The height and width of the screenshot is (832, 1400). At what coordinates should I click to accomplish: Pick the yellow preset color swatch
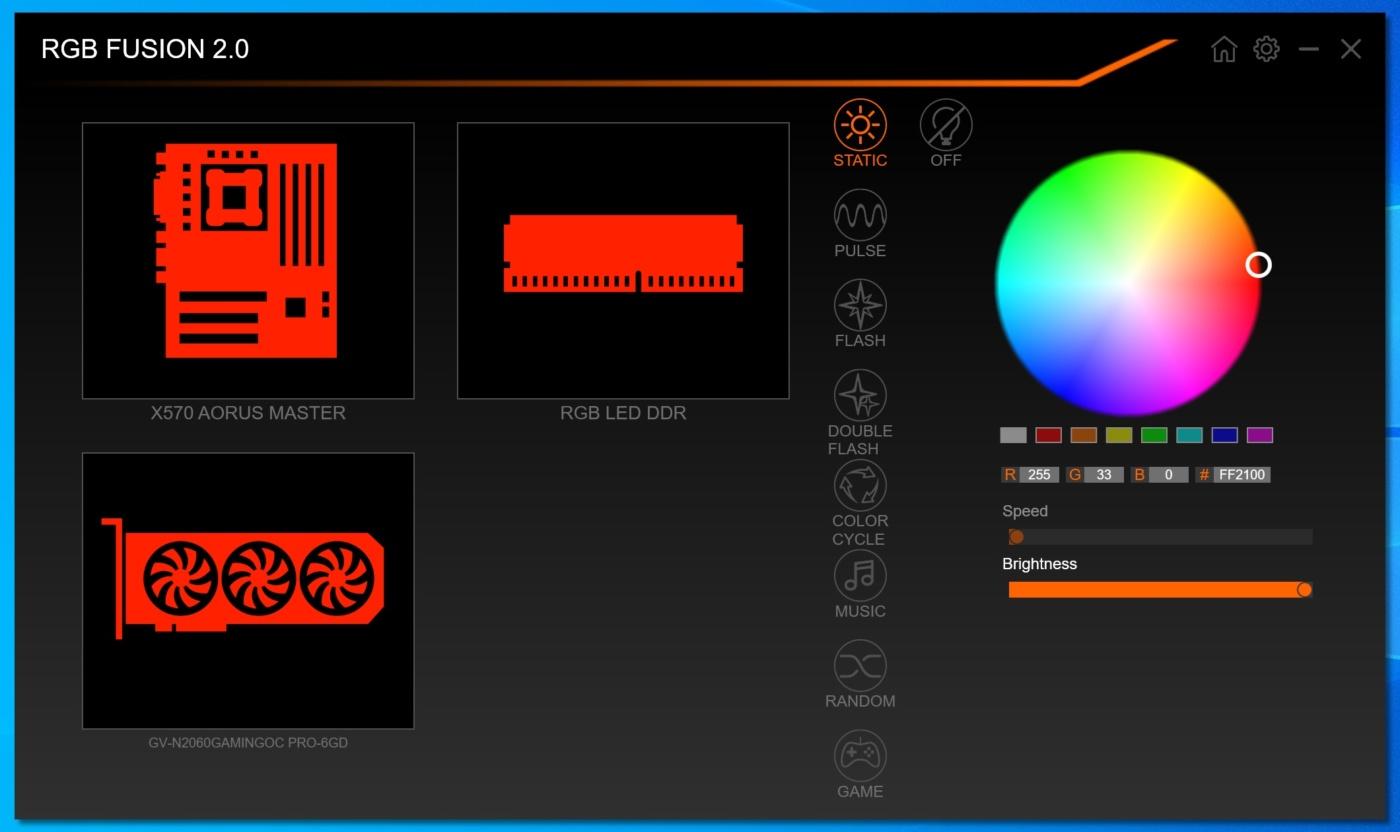1119,435
